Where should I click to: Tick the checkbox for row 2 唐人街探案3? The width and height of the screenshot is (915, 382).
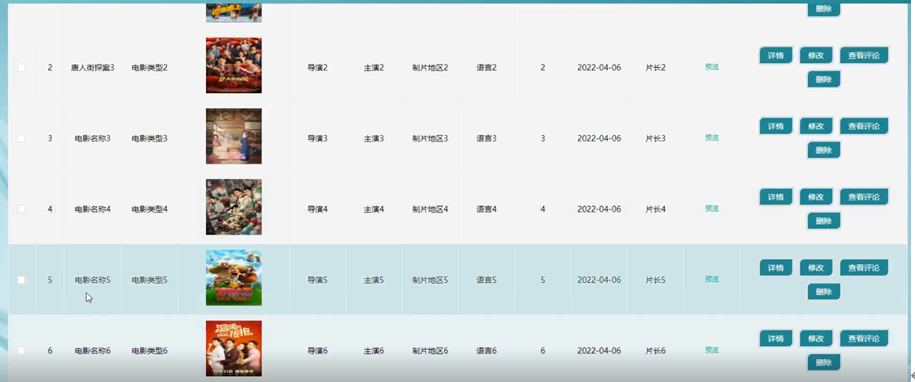22,68
